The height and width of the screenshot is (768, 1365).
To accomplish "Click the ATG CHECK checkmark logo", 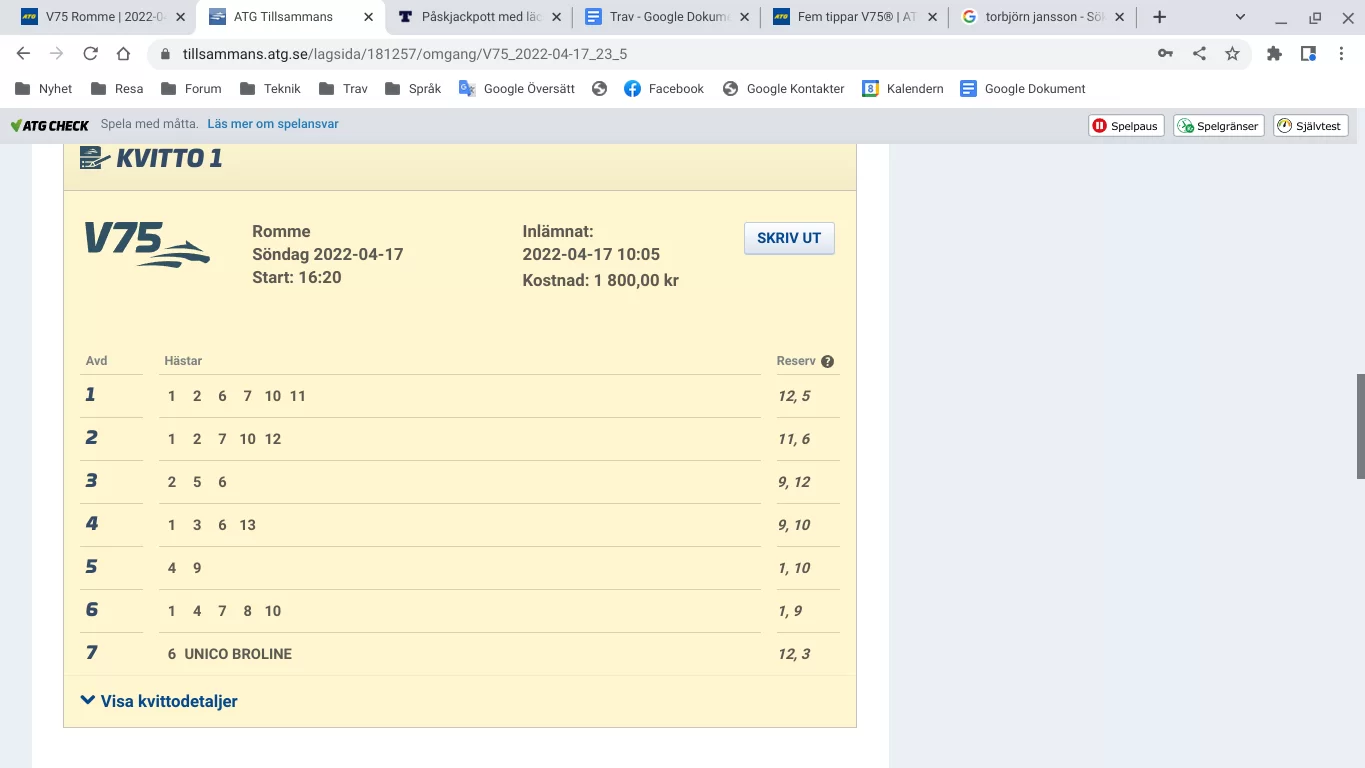I will coord(17,124).
